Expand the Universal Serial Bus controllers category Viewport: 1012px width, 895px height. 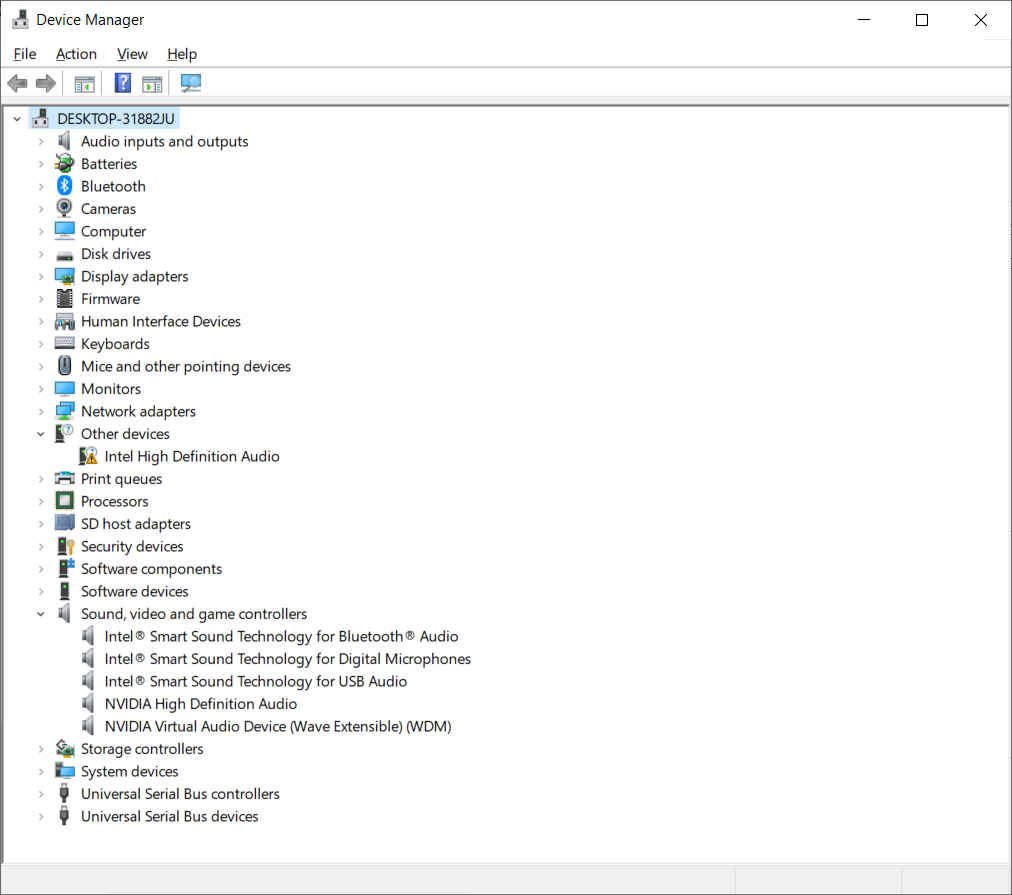coord(40,793)
